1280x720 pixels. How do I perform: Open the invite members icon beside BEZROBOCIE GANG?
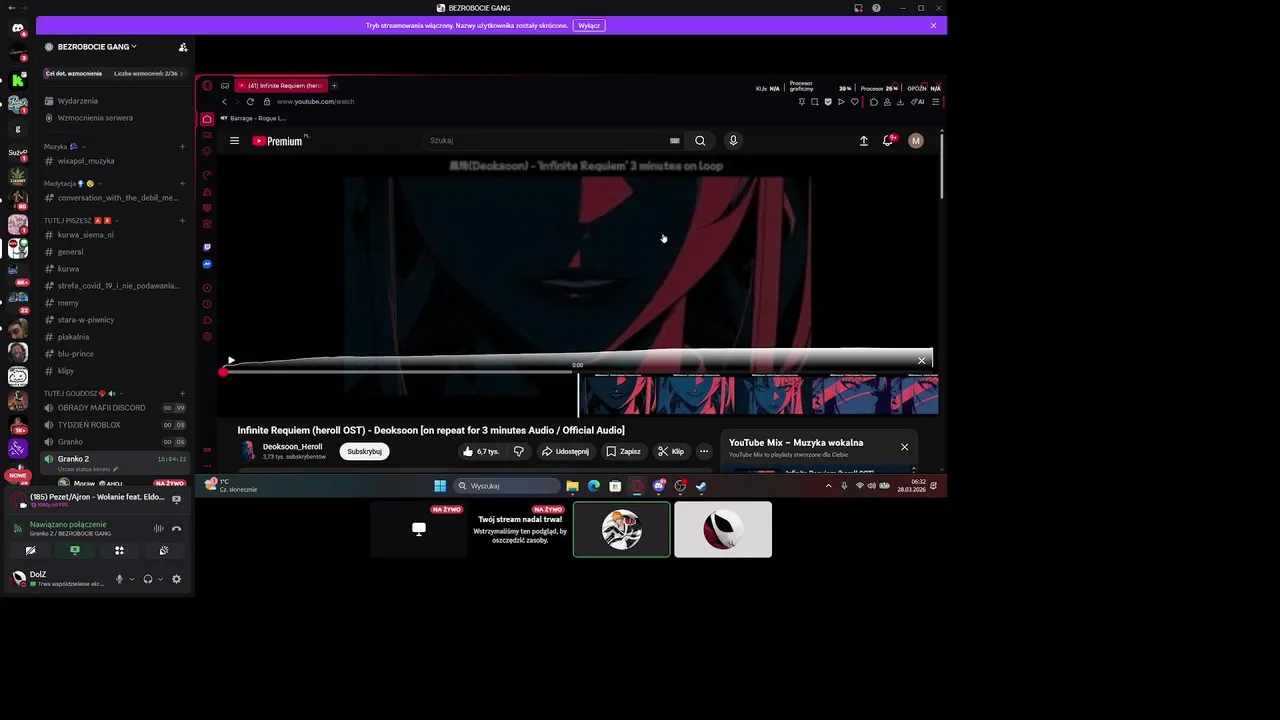(x=182, y=47)
